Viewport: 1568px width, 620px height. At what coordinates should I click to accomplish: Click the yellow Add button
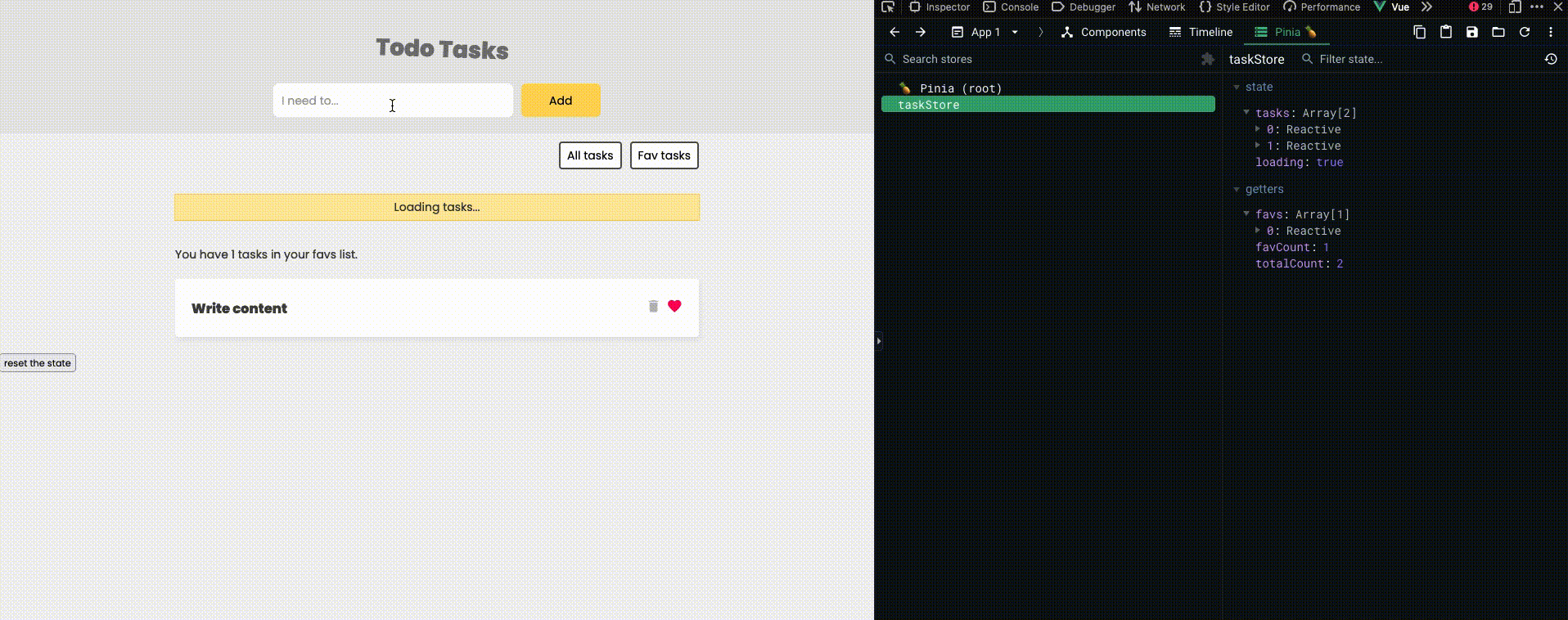click(561, 101)
